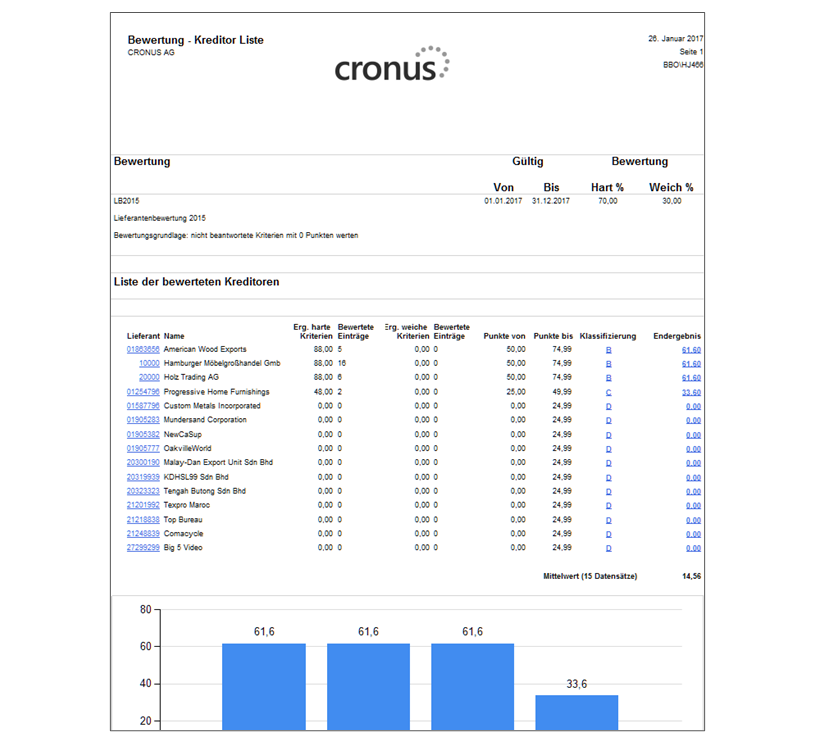Screen dimensions: 816x733
Task: Select the name American Wood Exports
Action: pos(205,350)
